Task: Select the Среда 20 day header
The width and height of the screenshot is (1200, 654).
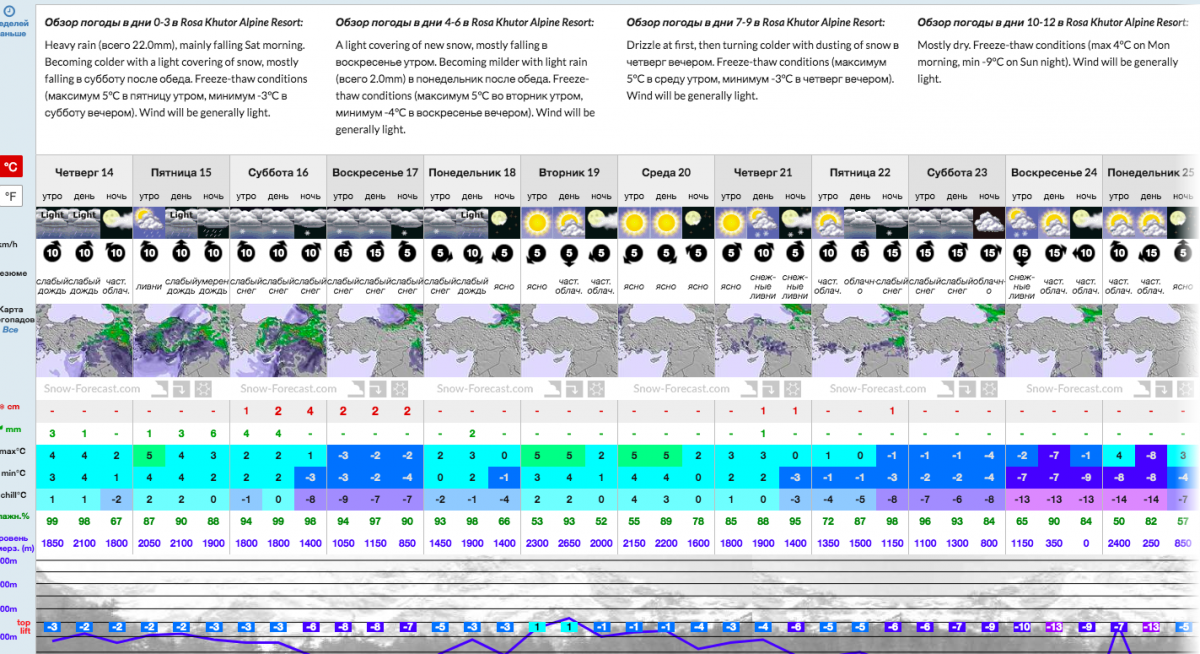Action: tap(666, 172)
